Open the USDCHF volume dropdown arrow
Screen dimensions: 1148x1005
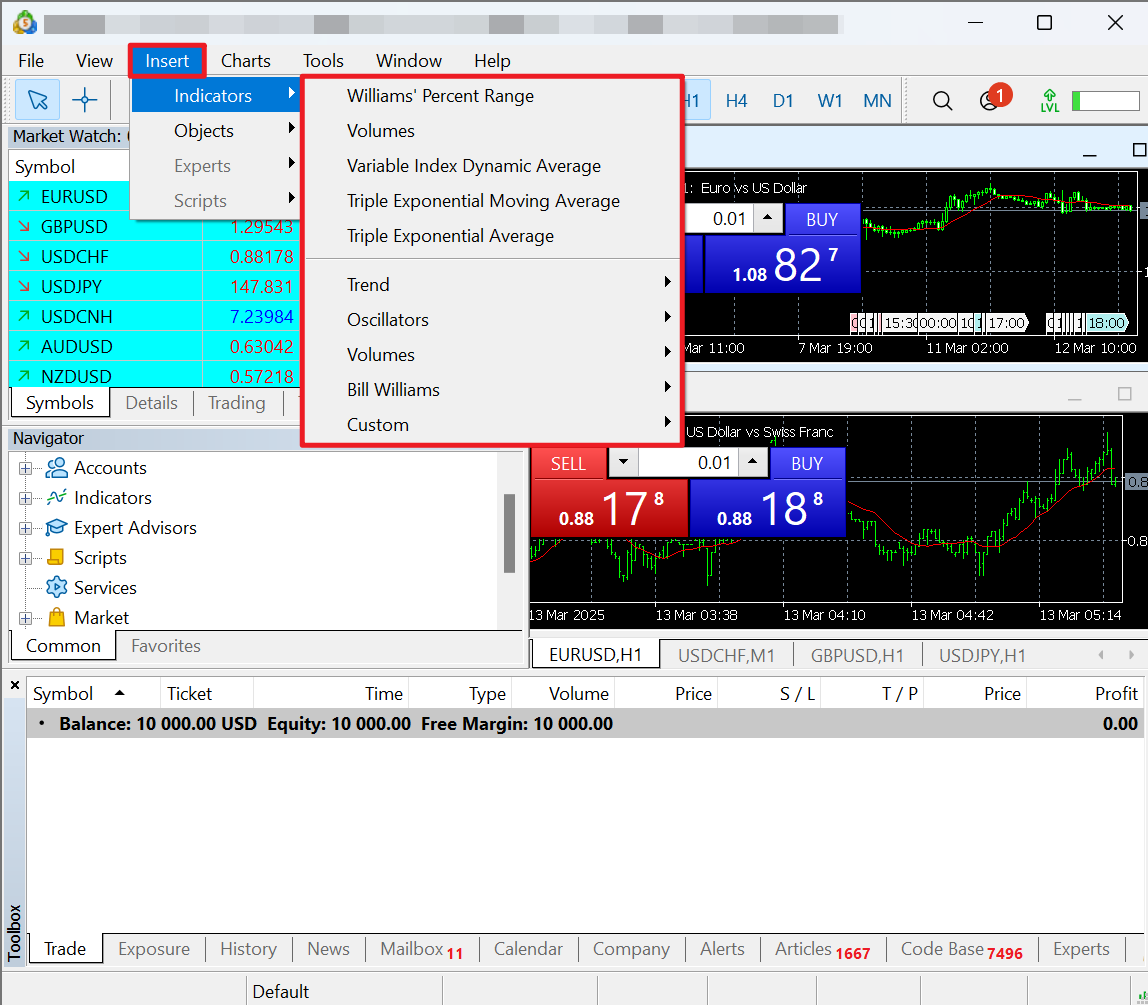[x=623, y=463]
